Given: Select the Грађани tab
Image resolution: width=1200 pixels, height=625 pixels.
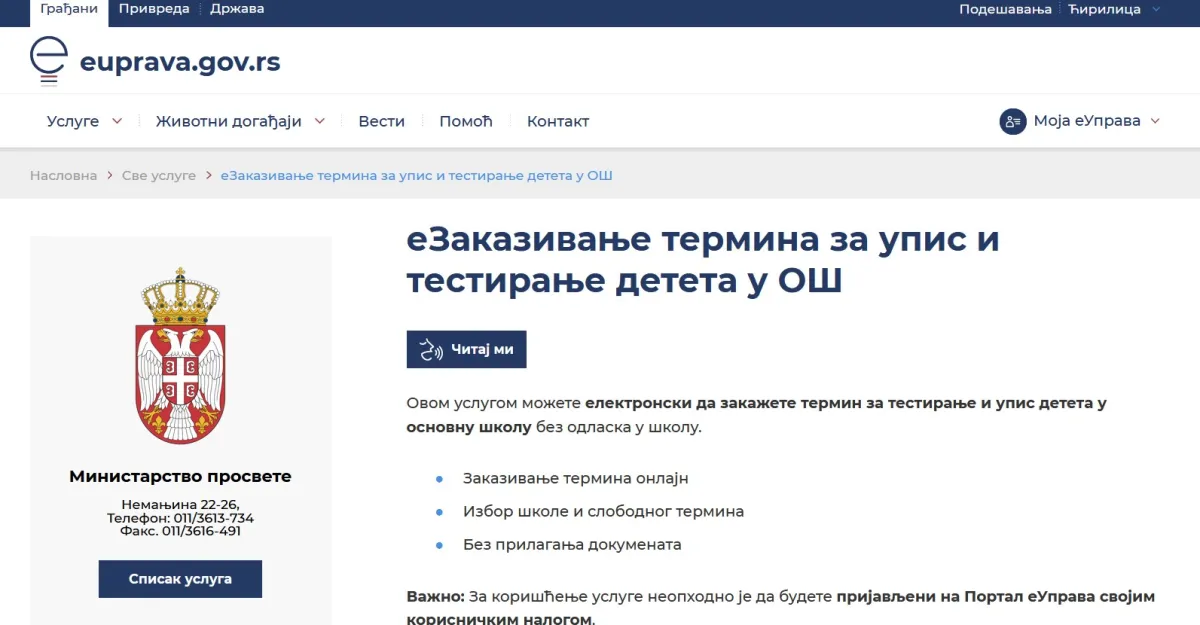Looking at the screenshot, I should [x=70, y=9].
